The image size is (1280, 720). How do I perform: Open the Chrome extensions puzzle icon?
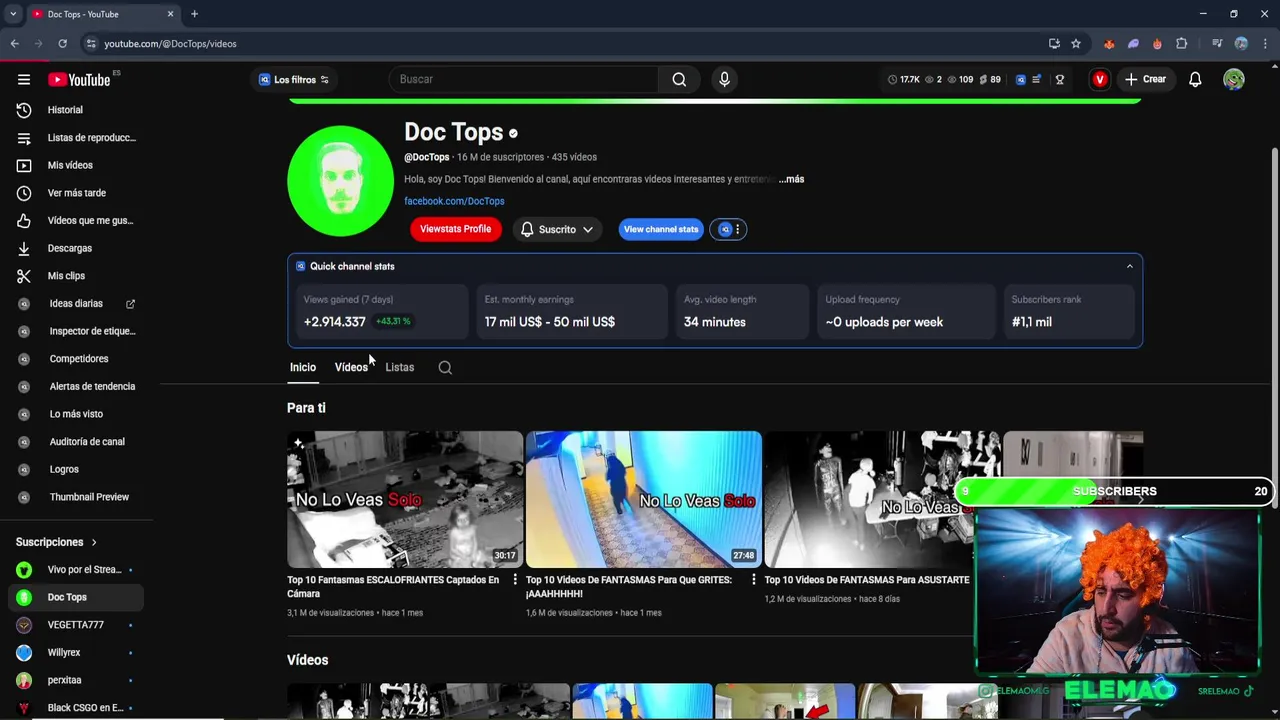coord(1182,44)
